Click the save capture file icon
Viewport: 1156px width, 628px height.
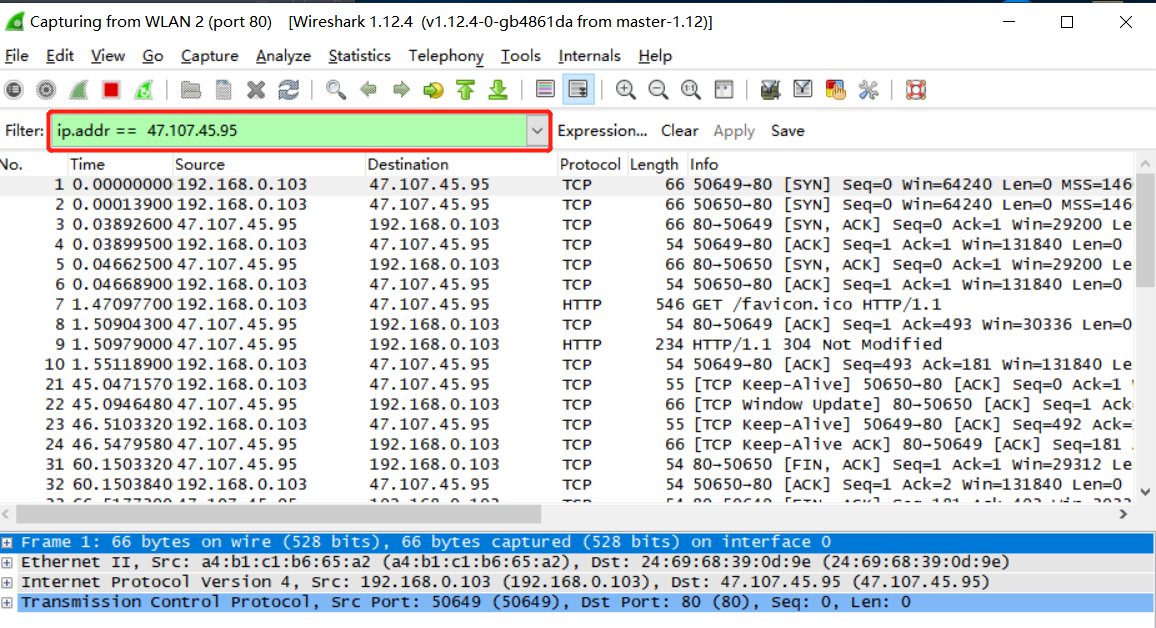click(x=223, y=90)
